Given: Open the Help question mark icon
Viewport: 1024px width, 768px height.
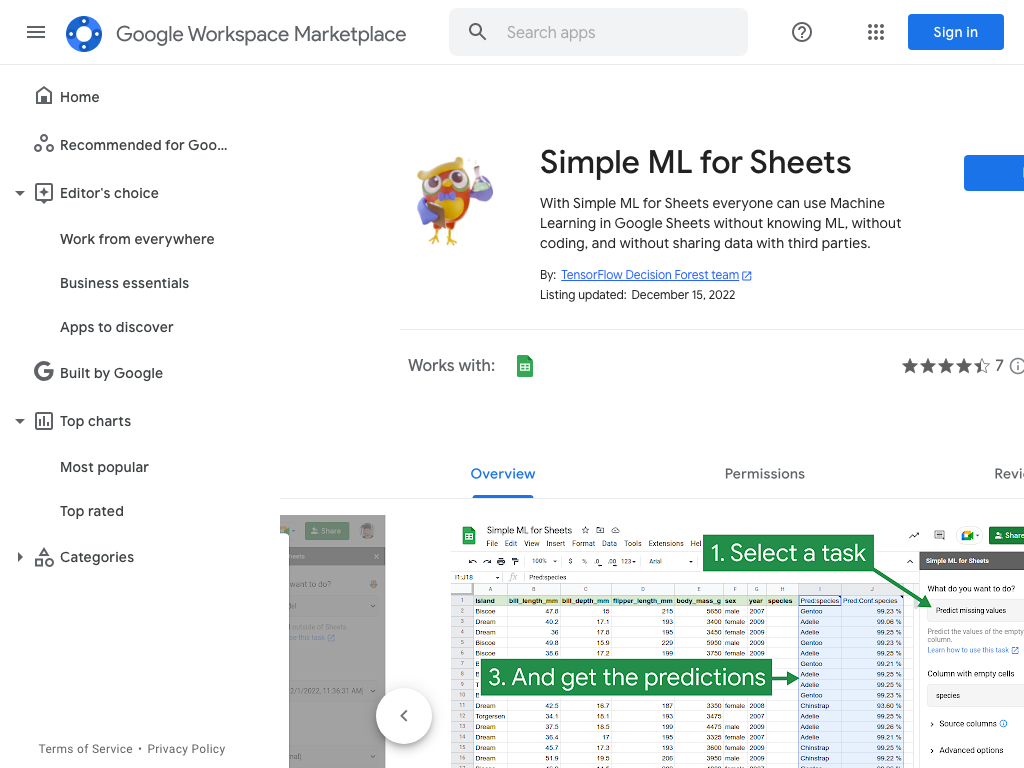Looking at the screenshot, I should tap(801, 32).
